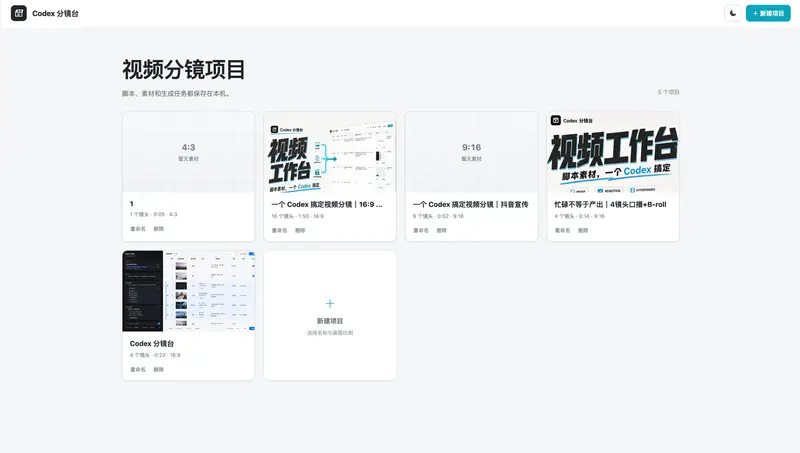Screen dimensions: 800x453
Task: Click the plus icon in the new project card
Action: (x=330, y=304)
